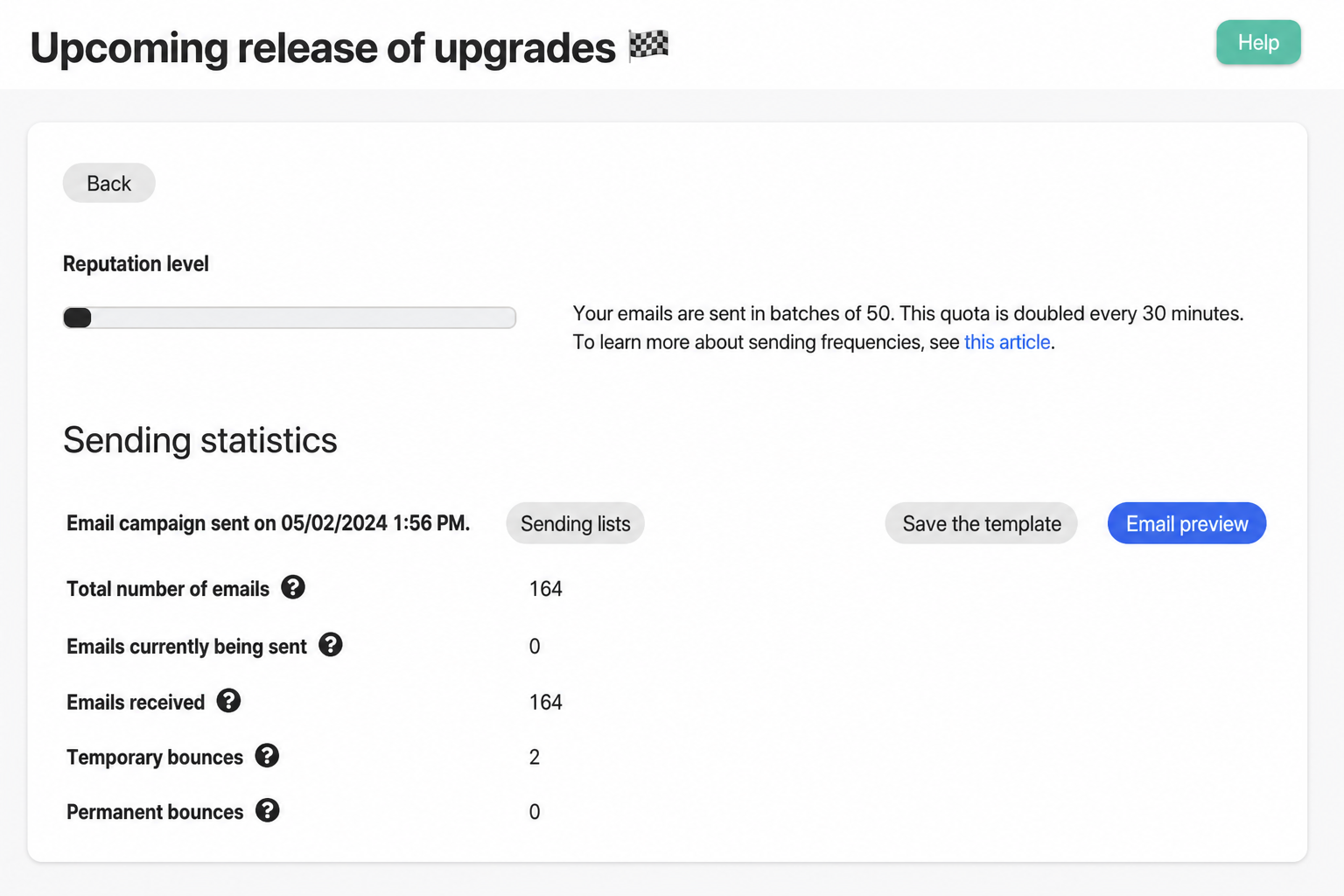Image resolution: width=1344 pixels, height=896 pixels.
Task: Open Email preview
Action: (x=1186, y=523)
